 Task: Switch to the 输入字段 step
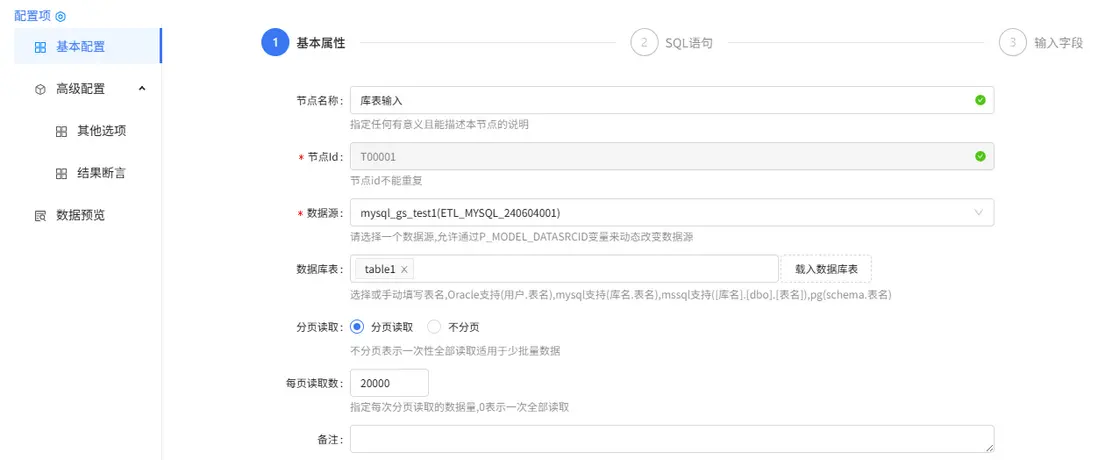click(x=1058, y=43)
